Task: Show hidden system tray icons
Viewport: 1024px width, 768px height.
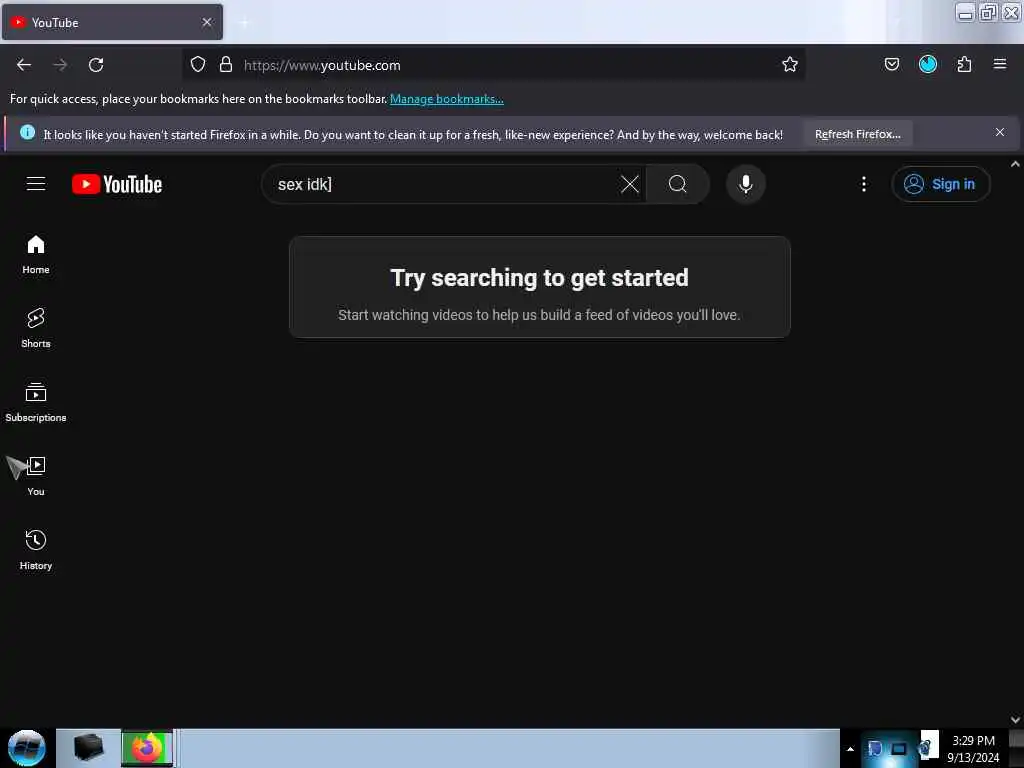Action: click(850, 749)
